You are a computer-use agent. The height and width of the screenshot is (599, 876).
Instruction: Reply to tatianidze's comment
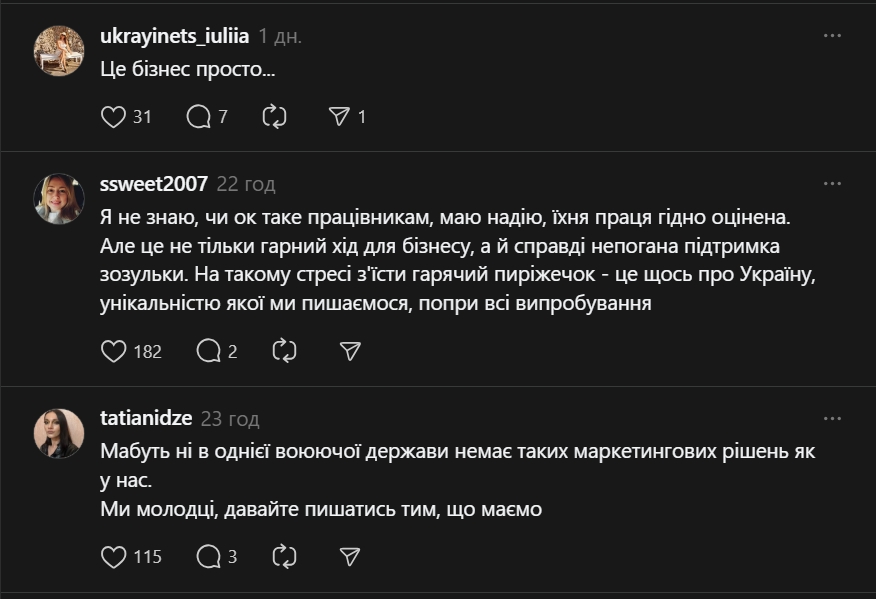(208, 557)
